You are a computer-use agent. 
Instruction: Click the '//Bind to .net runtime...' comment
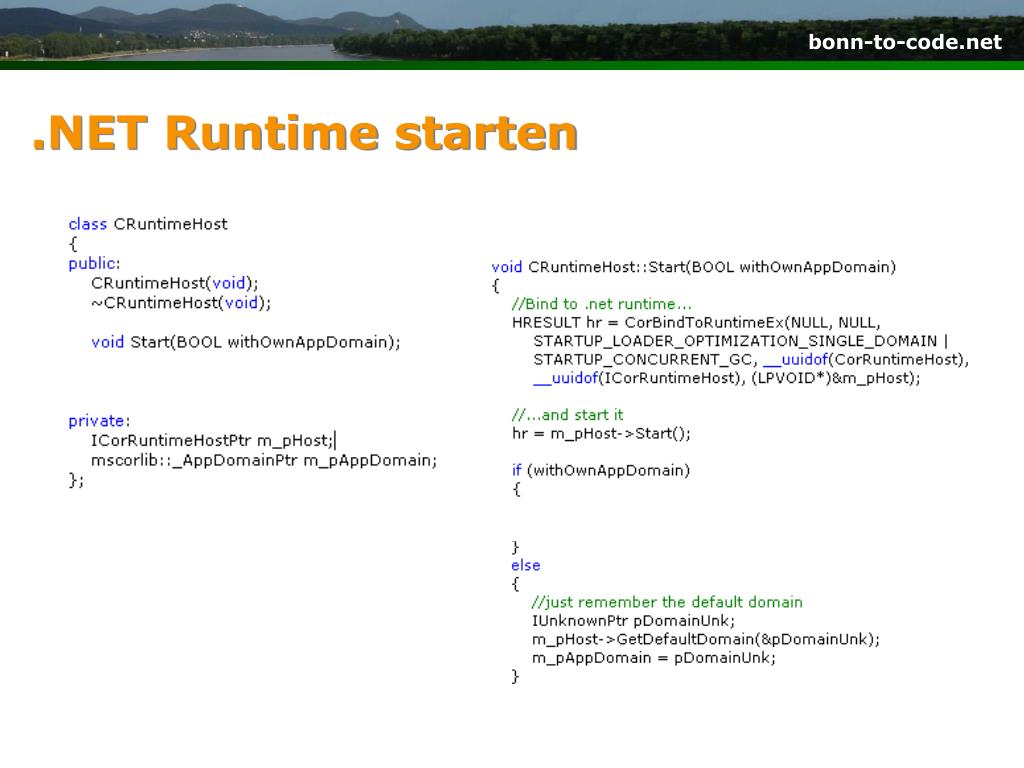[601, 304]
